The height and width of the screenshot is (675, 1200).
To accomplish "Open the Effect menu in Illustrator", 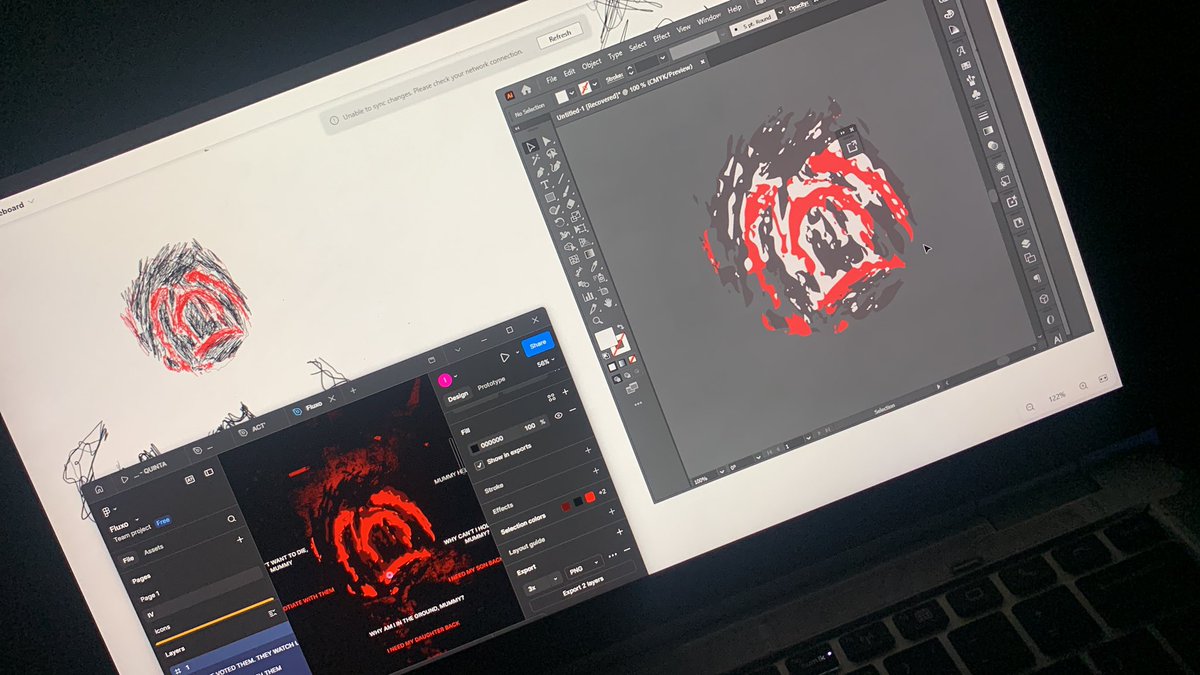I will [662, 37].
